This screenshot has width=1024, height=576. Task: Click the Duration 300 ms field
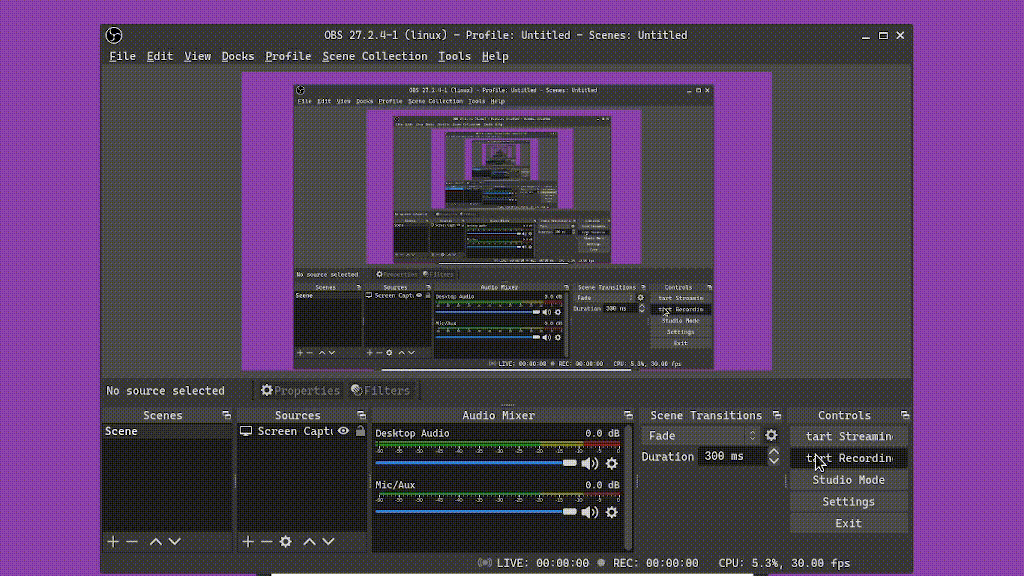[x=731, y=456]
